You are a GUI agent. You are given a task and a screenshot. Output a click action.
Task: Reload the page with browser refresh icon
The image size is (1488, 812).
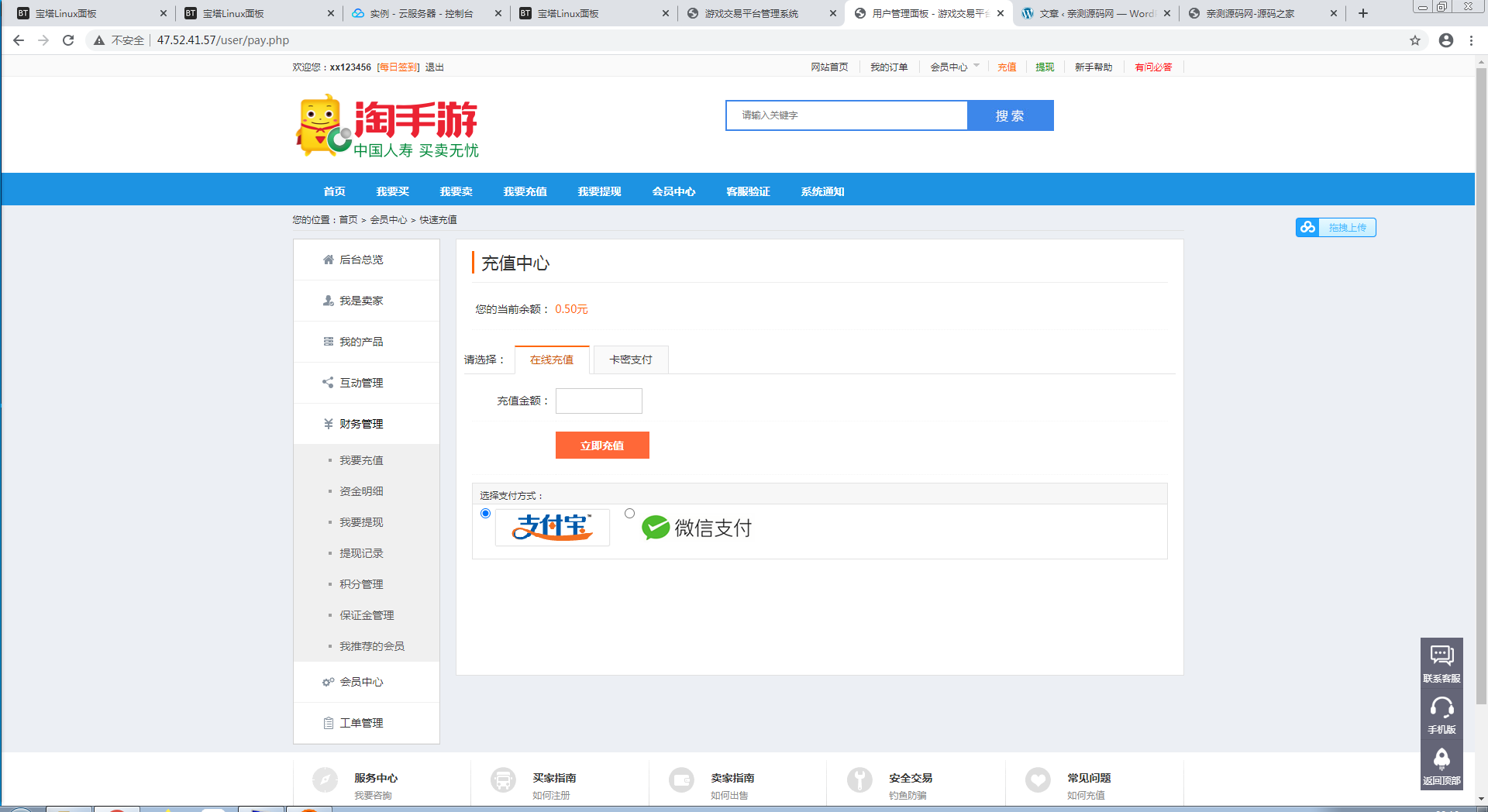click(68, 40)
